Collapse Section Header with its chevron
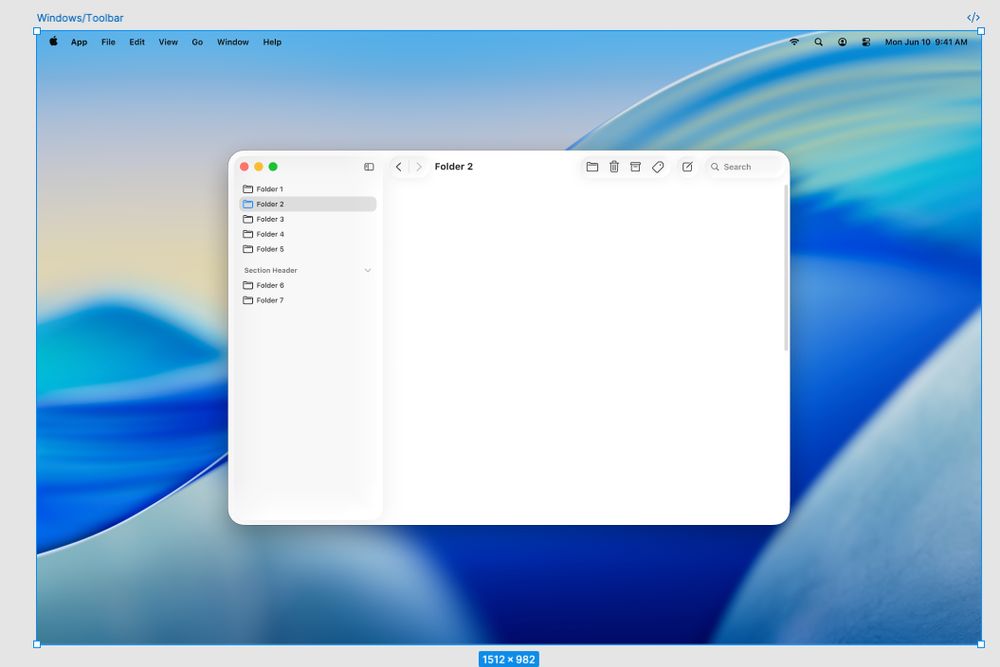This screenshot has width=1000, height=667. pos(367,270)
